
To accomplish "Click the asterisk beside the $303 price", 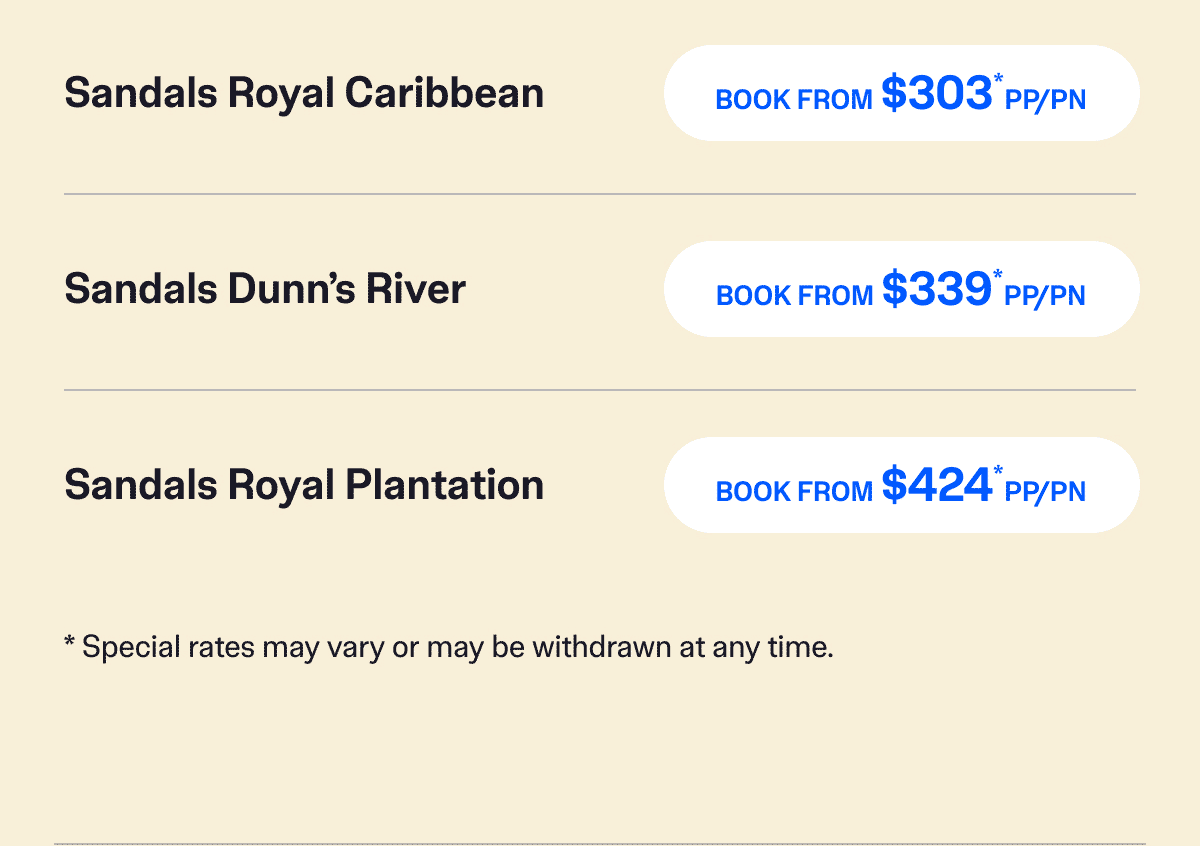I will coord(998,79).
